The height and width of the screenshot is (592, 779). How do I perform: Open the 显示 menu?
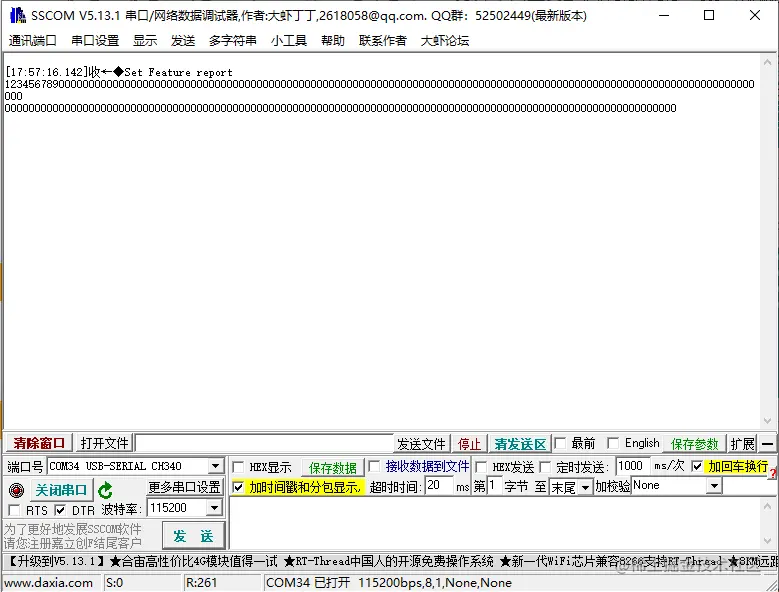click(x=145, y=41)
